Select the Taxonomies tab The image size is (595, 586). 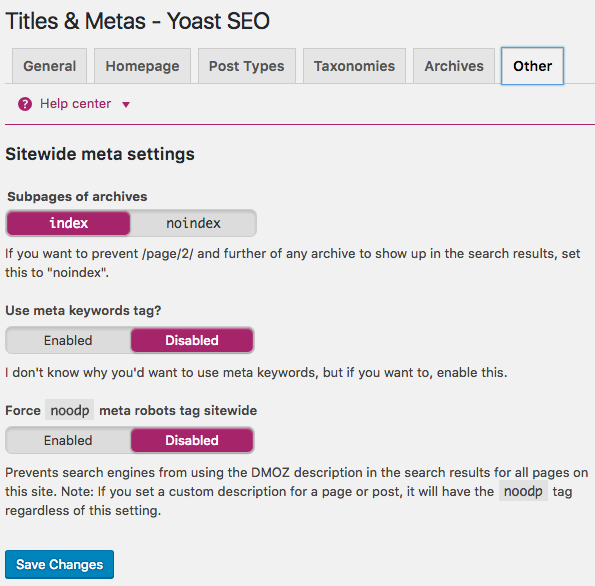354,66
